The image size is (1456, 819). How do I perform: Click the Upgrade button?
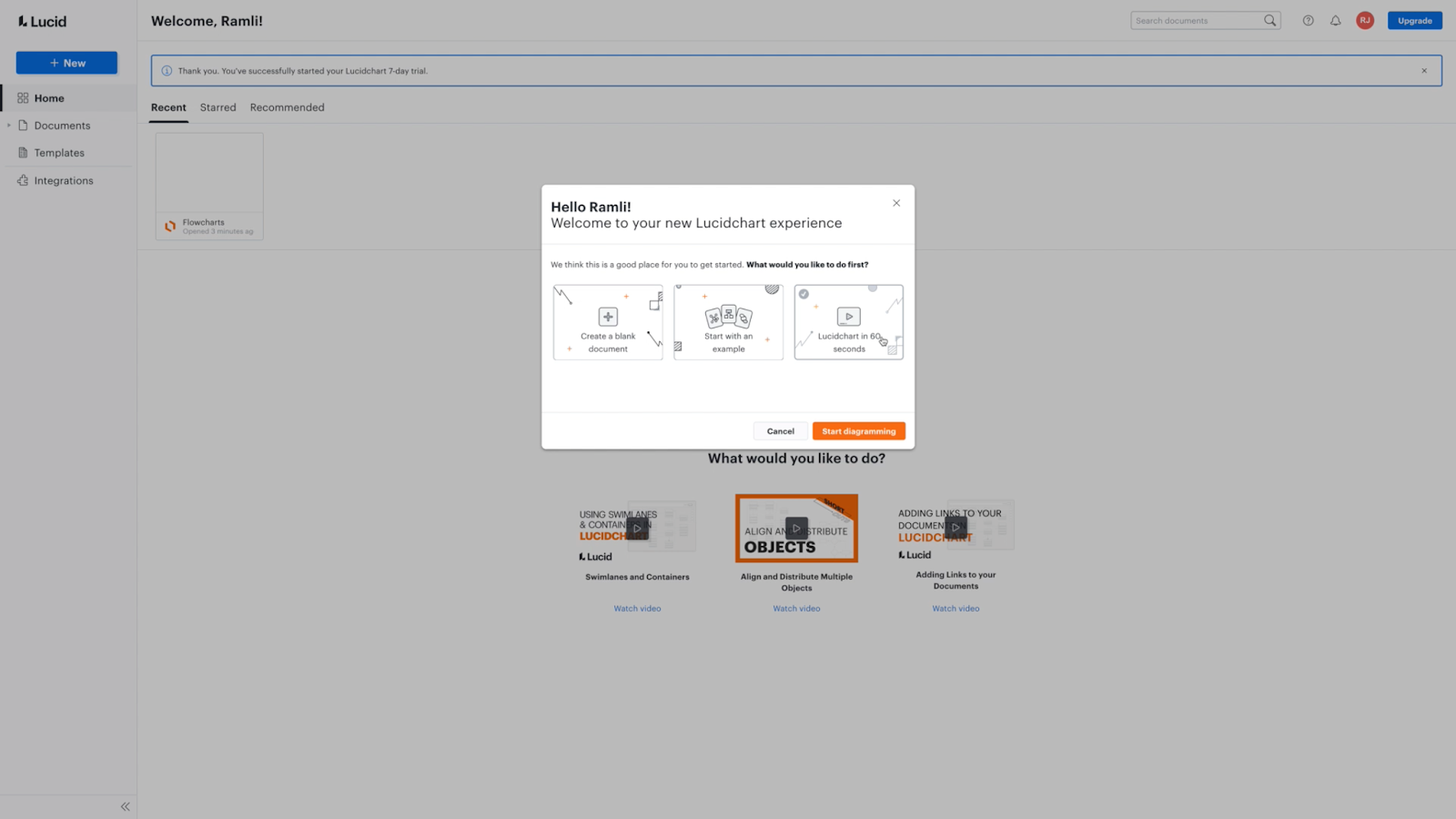click(1414, 20)
